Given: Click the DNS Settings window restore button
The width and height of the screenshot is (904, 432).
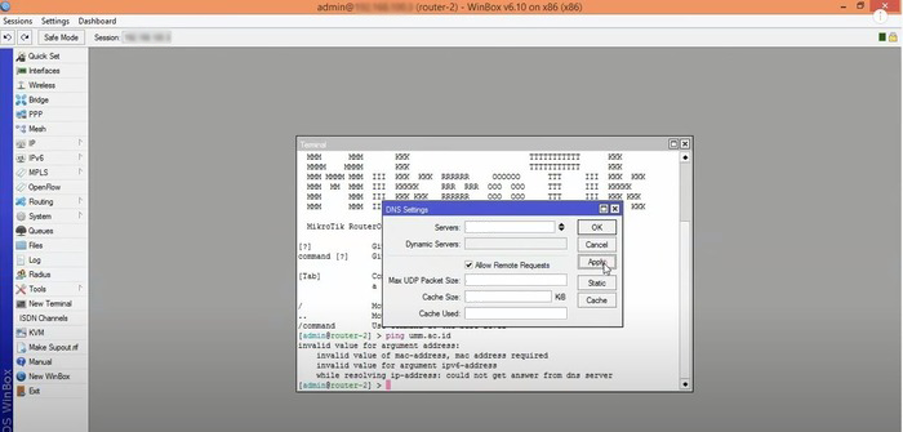Looking at the screenshot, I should (x=604, y=209).
